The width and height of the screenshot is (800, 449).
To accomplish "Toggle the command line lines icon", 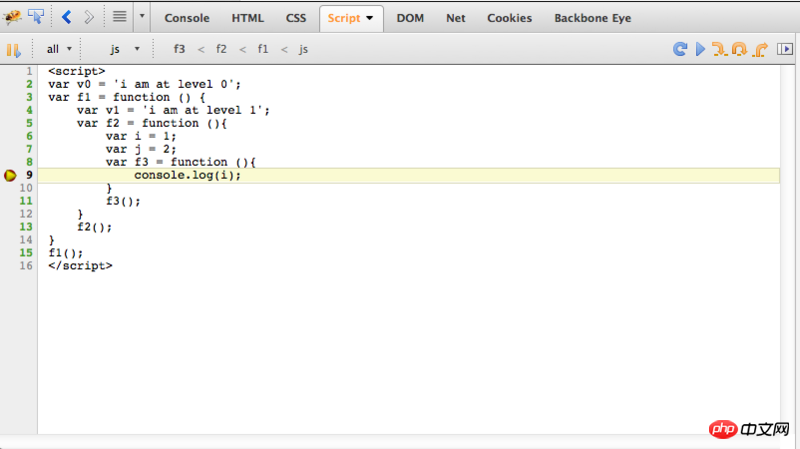I will click(119, 17).
